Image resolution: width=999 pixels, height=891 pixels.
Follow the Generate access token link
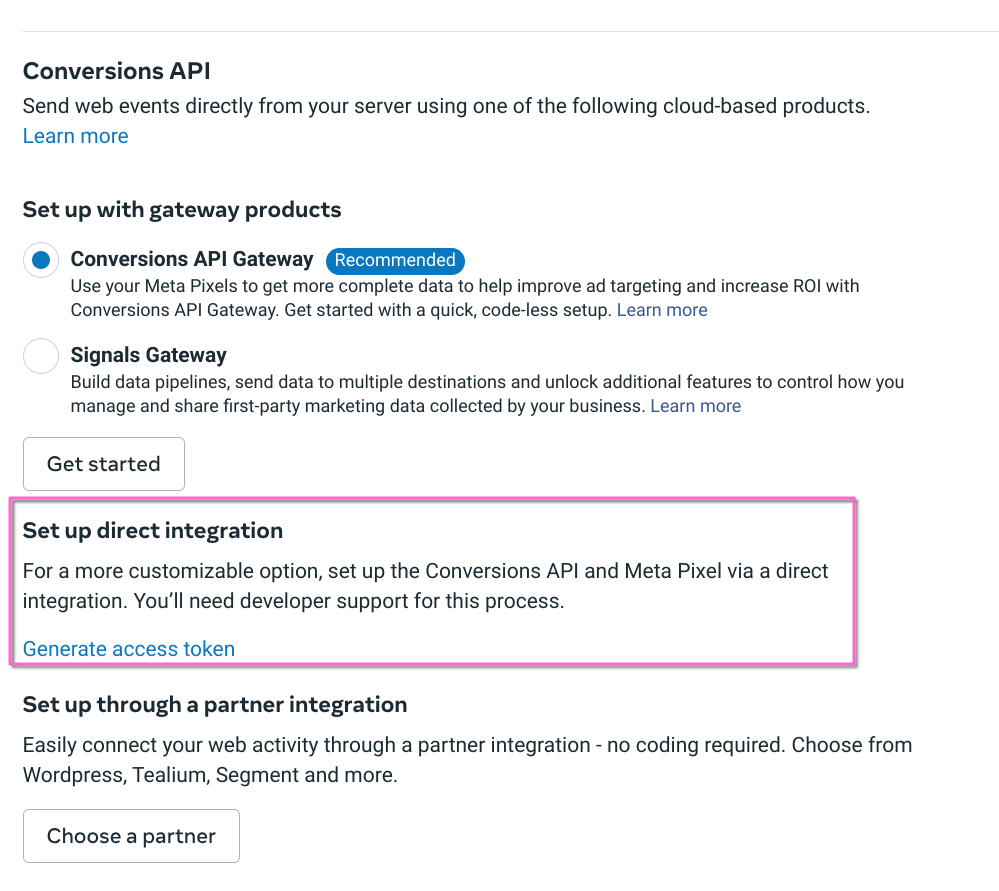129,649
